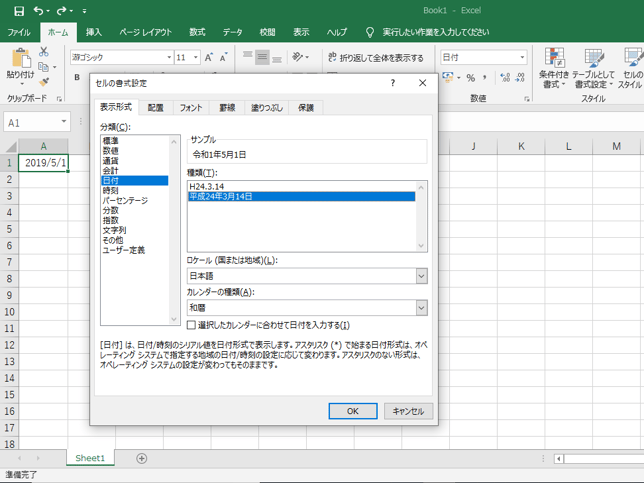Click the Cut scissors icon
Image resolution: width=644 pixels, height=483 pixels.
tap(44, 52)
